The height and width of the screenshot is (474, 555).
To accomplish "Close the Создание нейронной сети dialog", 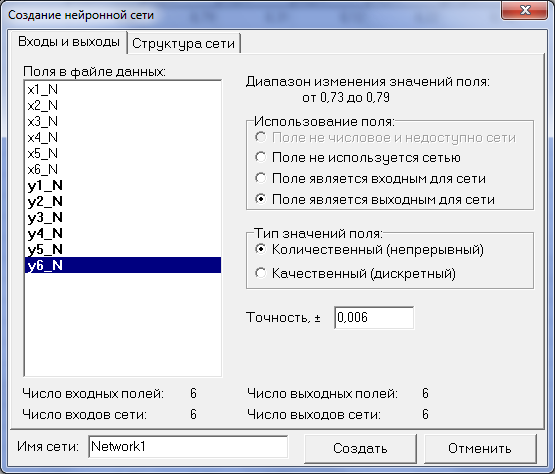I will (x=525, y=11).
